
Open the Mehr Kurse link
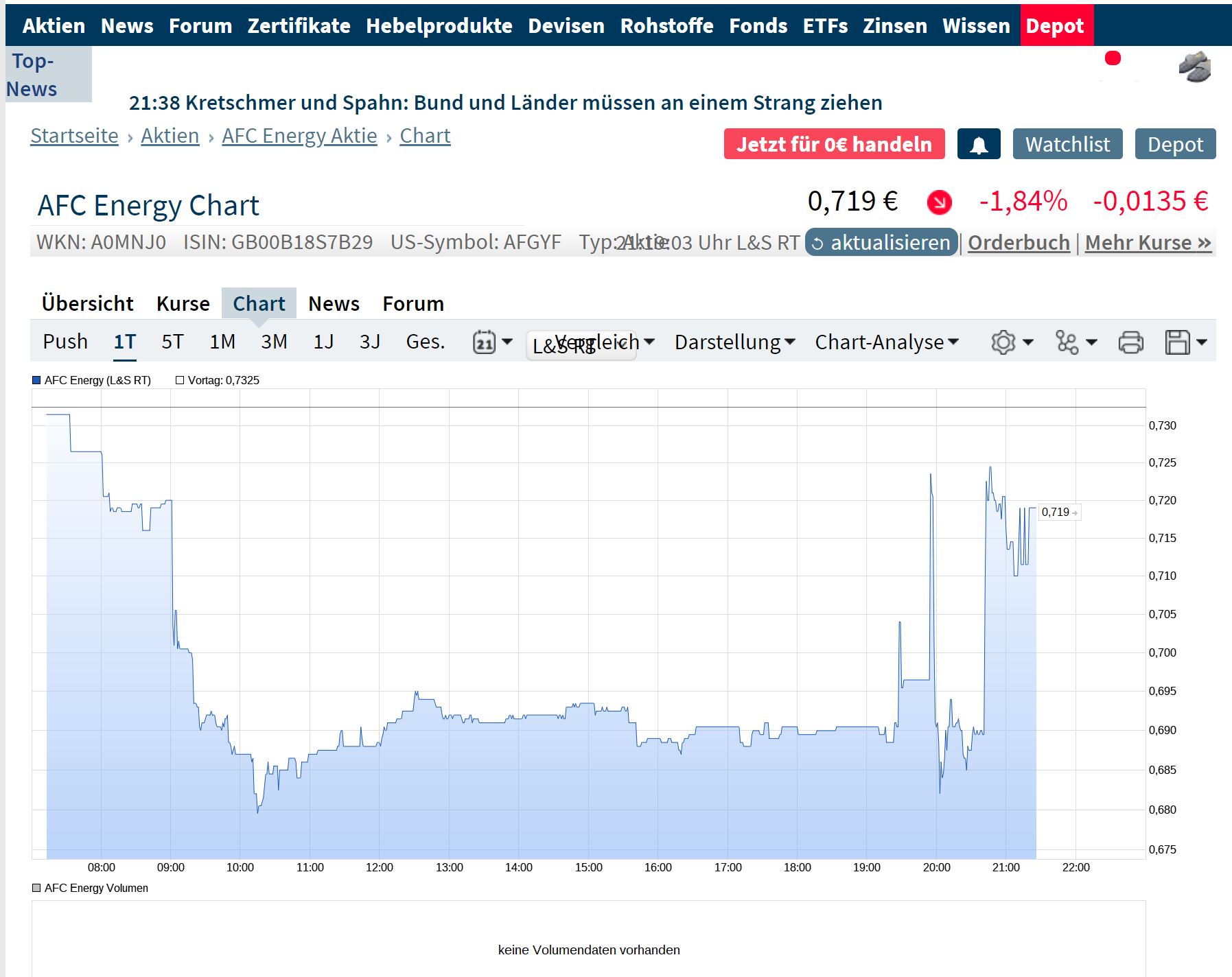1148,243
